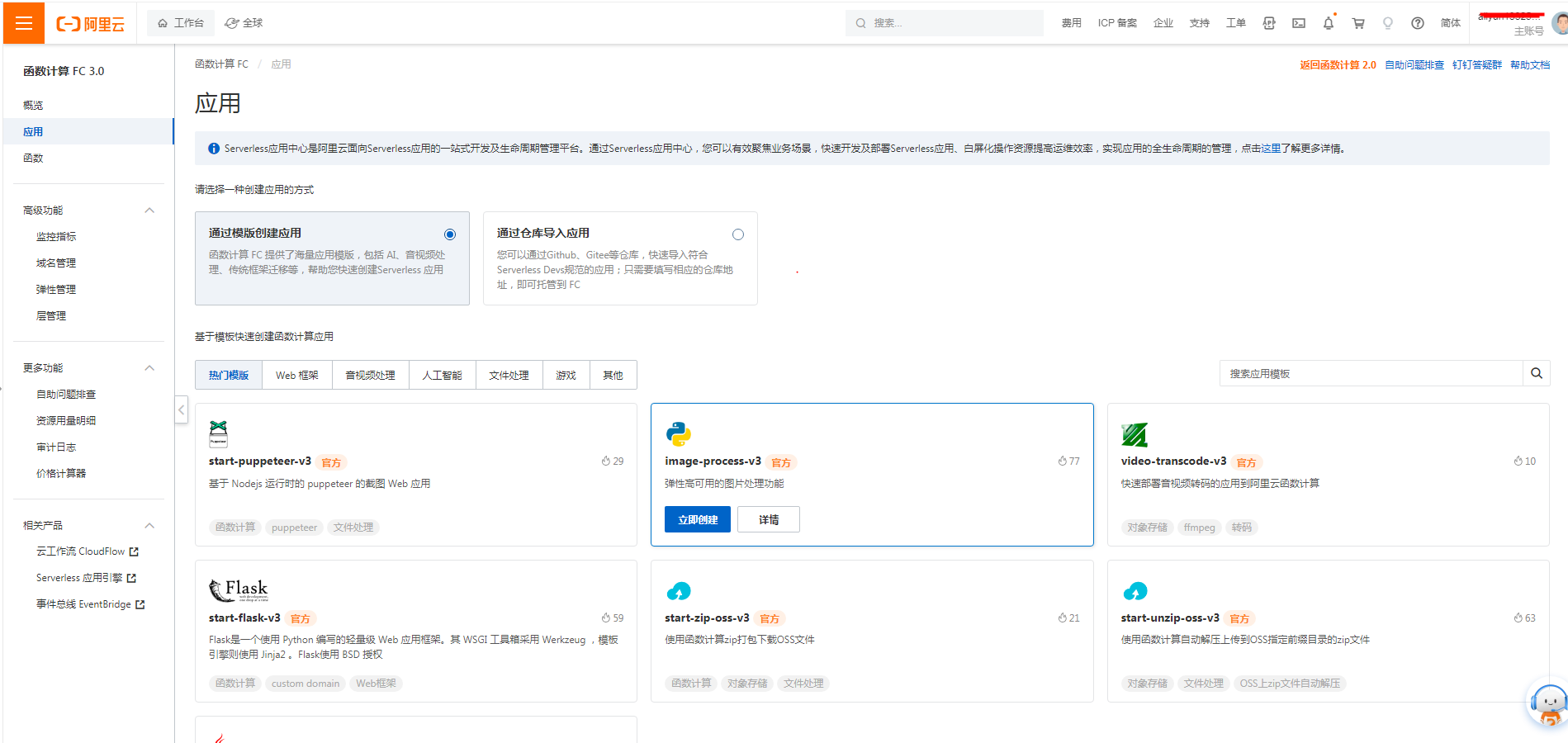Switch to the 游戏 tab
The width and height of the screenshot is (1568, 743).
(x=566, y=375)
